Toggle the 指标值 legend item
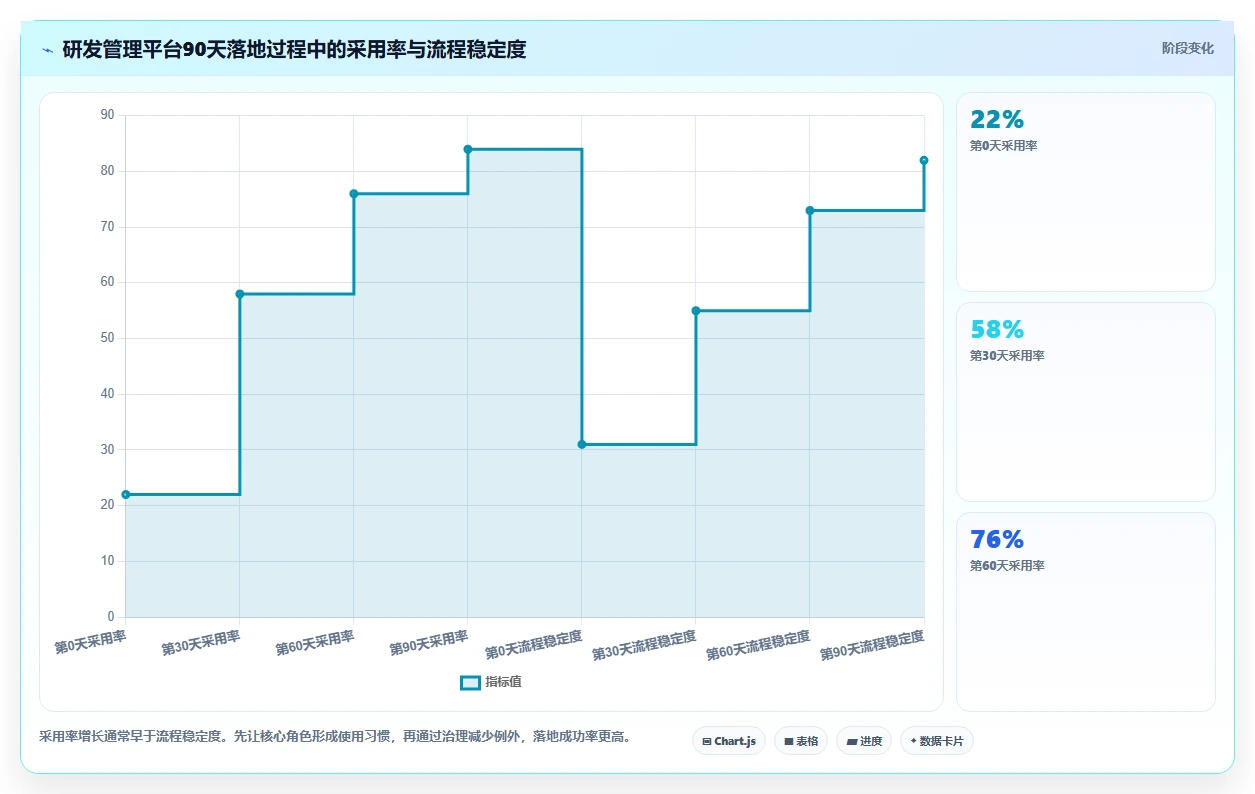Viewport: 1255px width, 794px height. click(x=491, y=682)
